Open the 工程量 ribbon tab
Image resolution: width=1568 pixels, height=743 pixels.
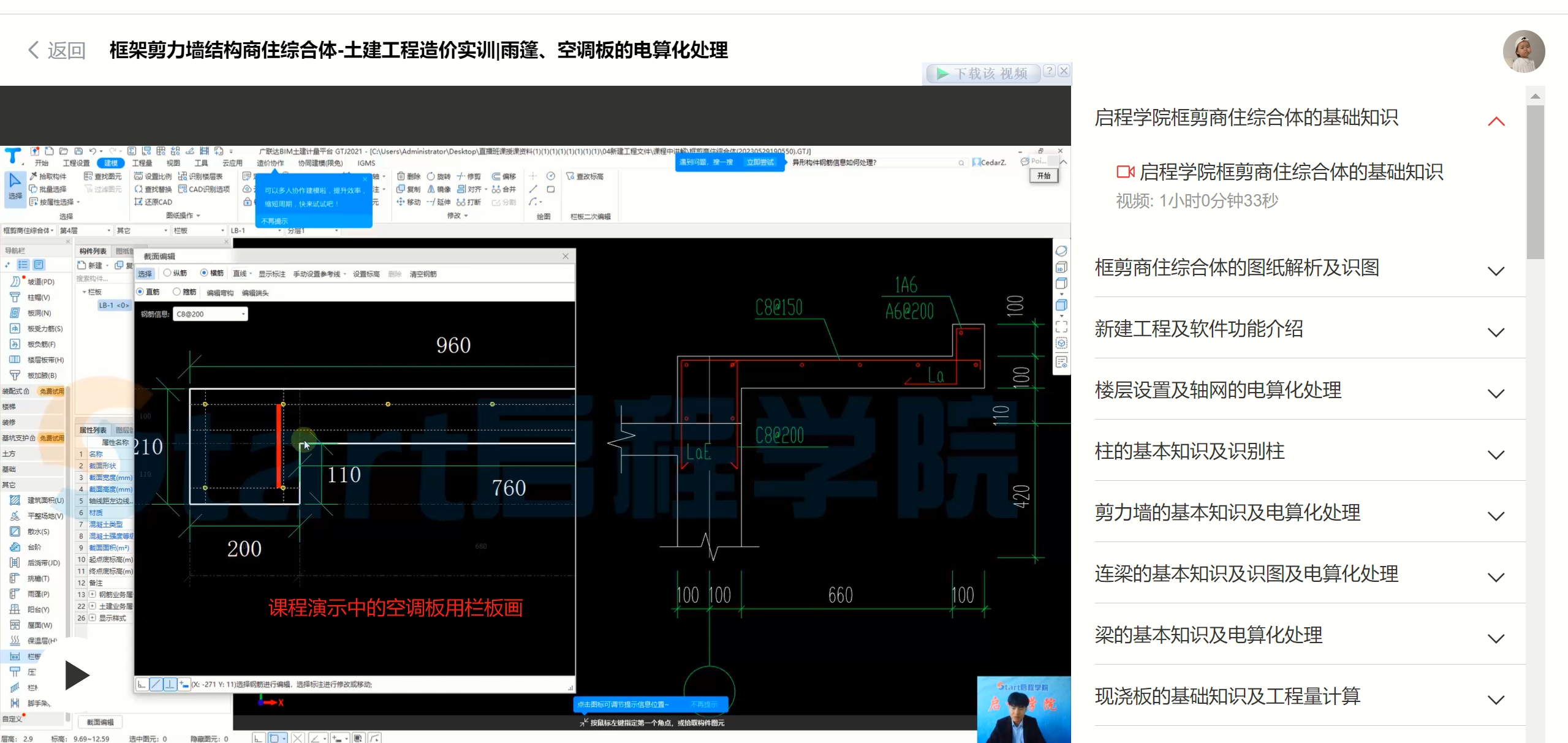point(142,163)
